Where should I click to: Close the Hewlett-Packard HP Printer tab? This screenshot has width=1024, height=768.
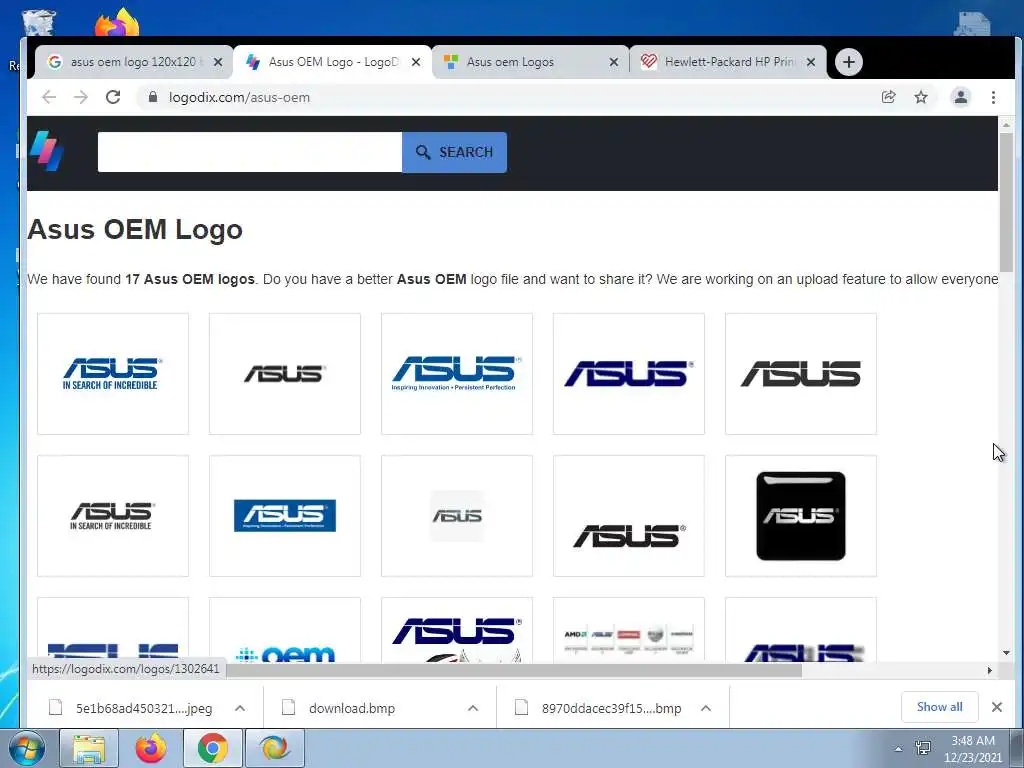pyautogui.click(x=810, y=62)
